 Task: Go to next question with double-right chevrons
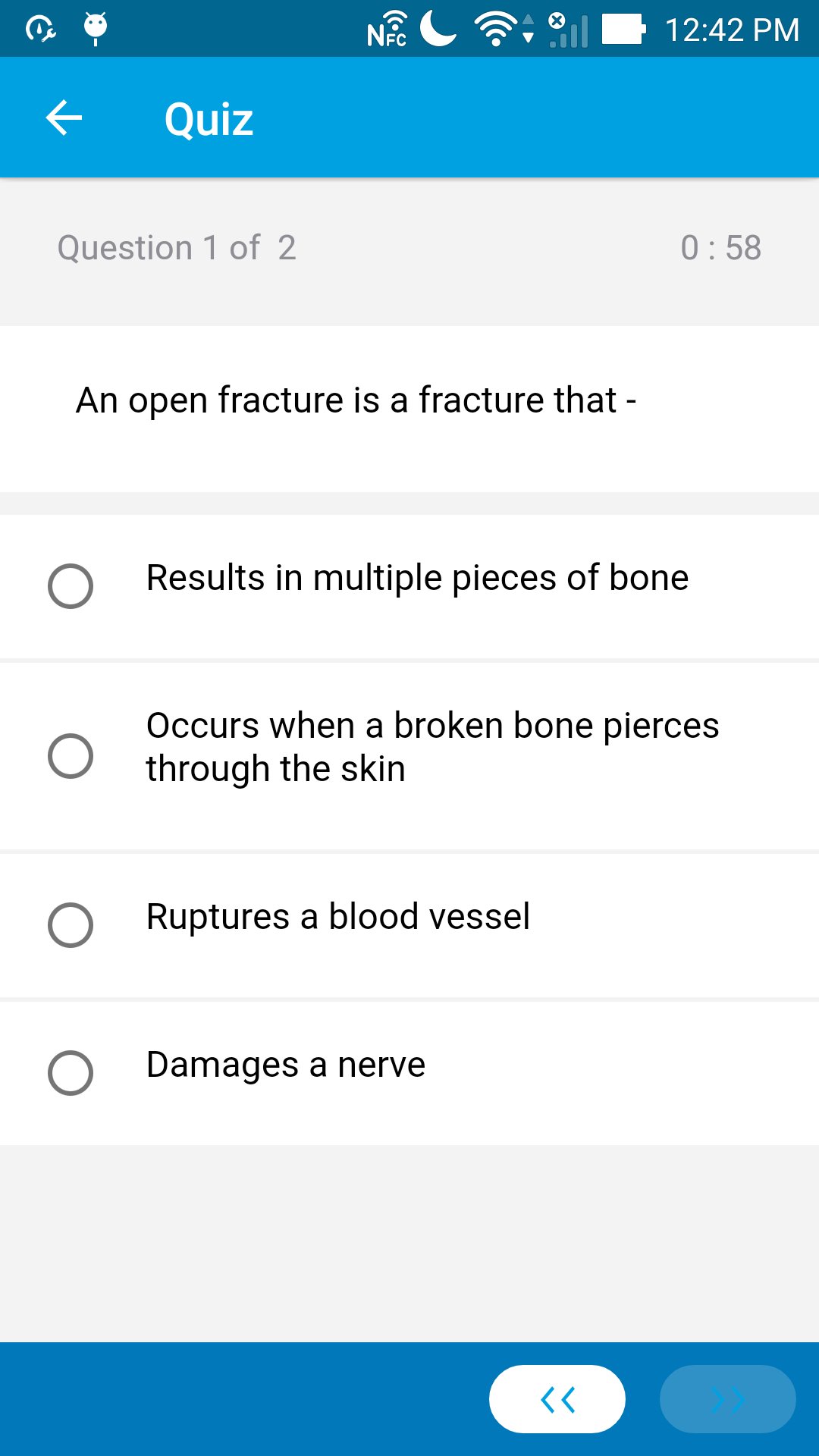point(727,1399)
